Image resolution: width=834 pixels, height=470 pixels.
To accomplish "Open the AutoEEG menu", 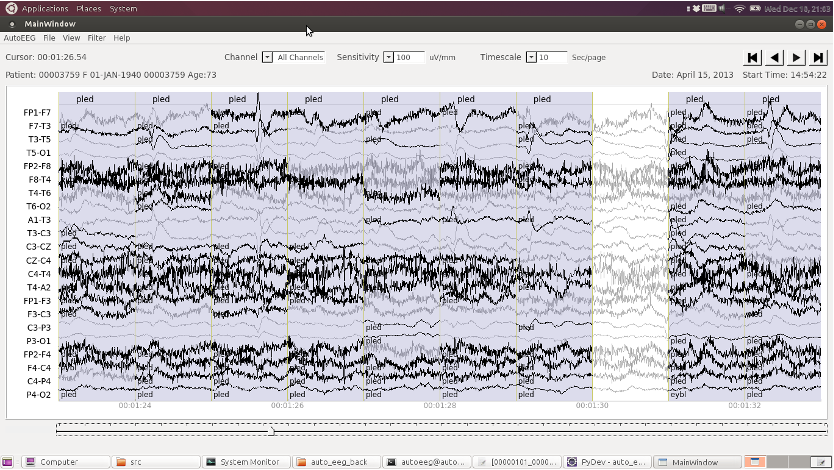I will coord(20,38).
